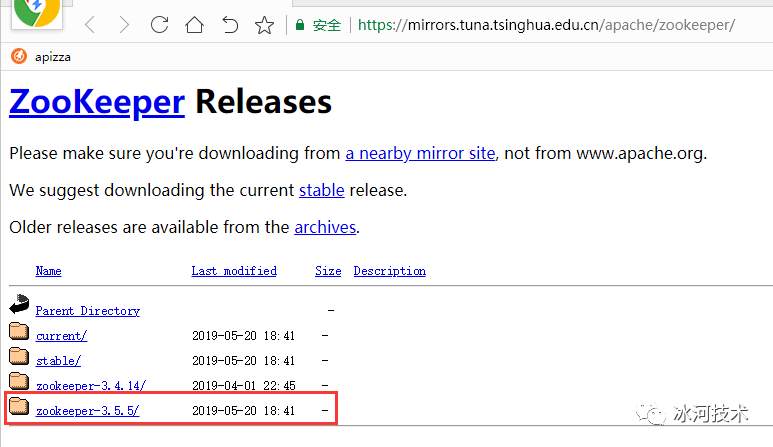The width and height of the screenshot is (773, 447).
Task: Sort listing by Name column
Action: [48, 271]
